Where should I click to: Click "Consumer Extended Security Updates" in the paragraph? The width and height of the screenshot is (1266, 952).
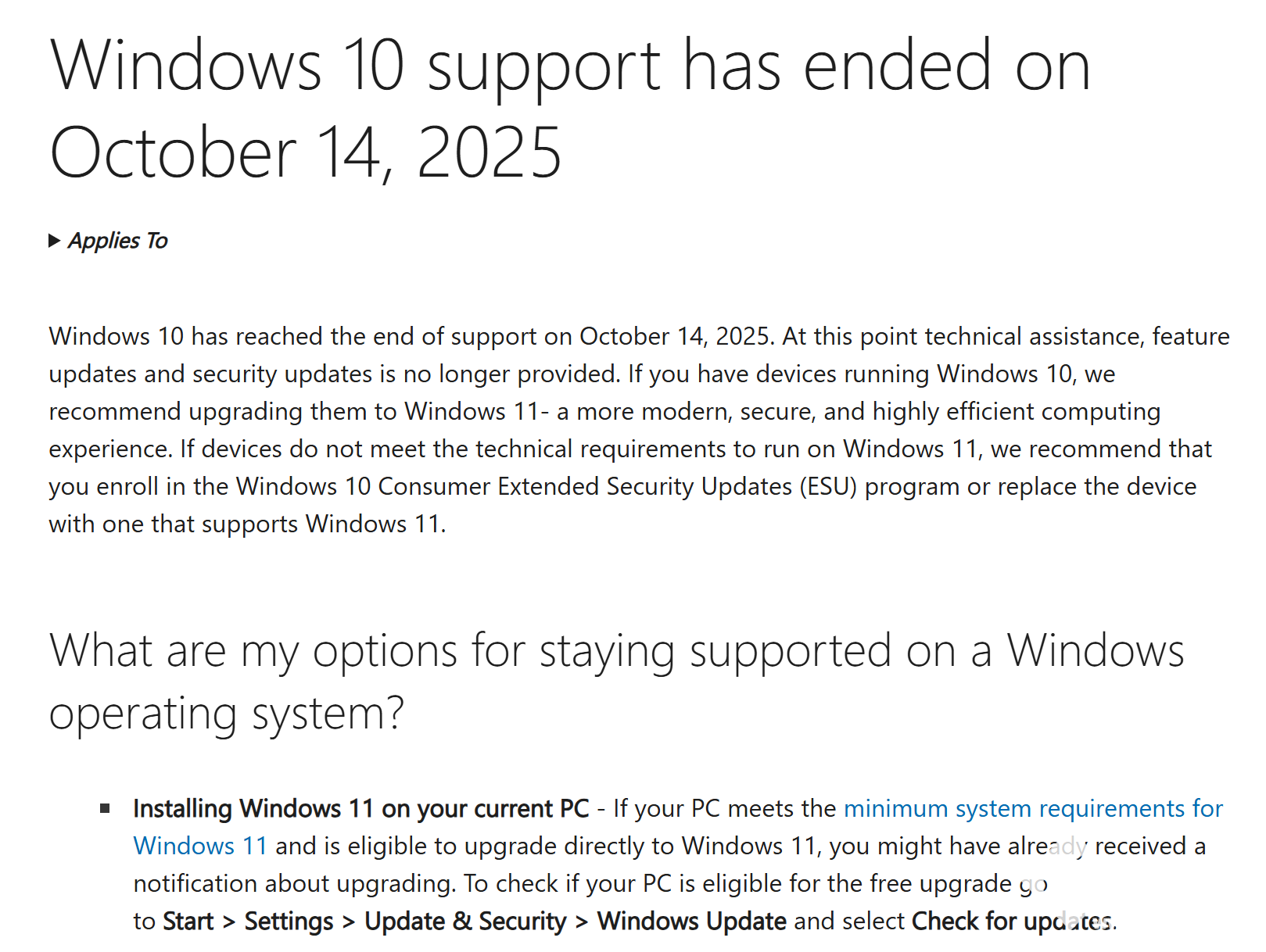585,486
